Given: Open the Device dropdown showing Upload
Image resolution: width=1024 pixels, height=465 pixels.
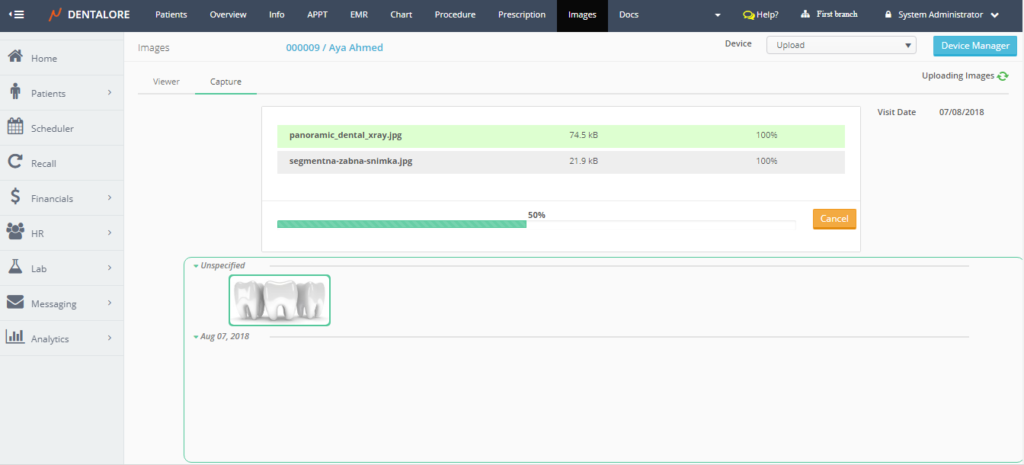Looking at the screenshot, I should tap(840, 45).
